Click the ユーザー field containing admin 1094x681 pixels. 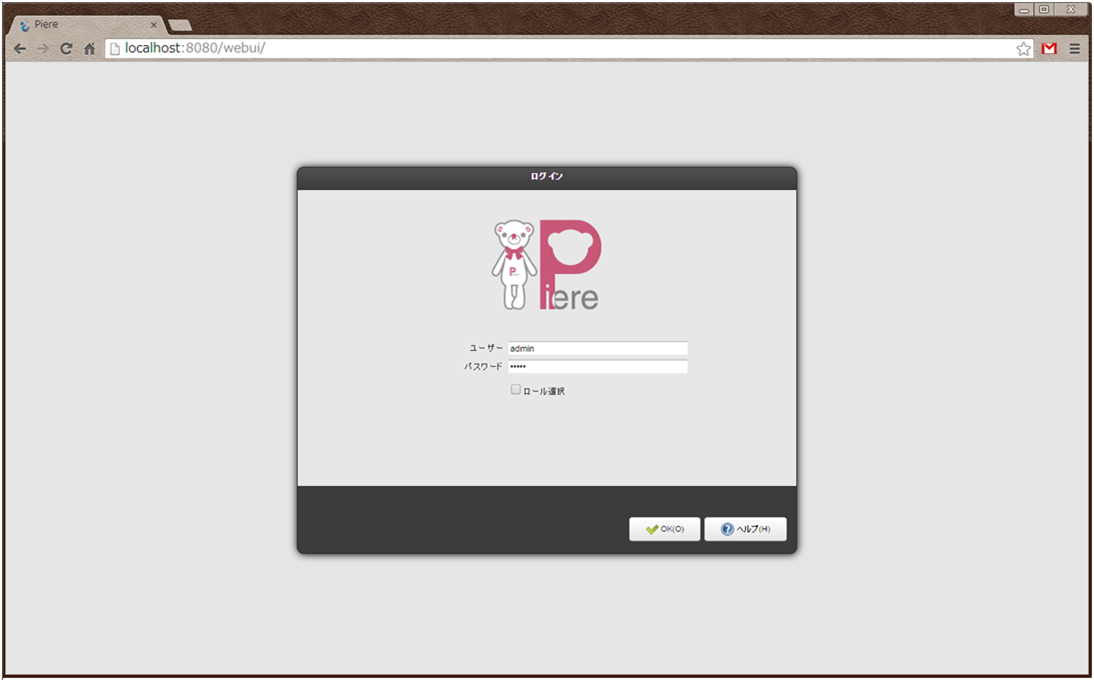pos(598,348)
